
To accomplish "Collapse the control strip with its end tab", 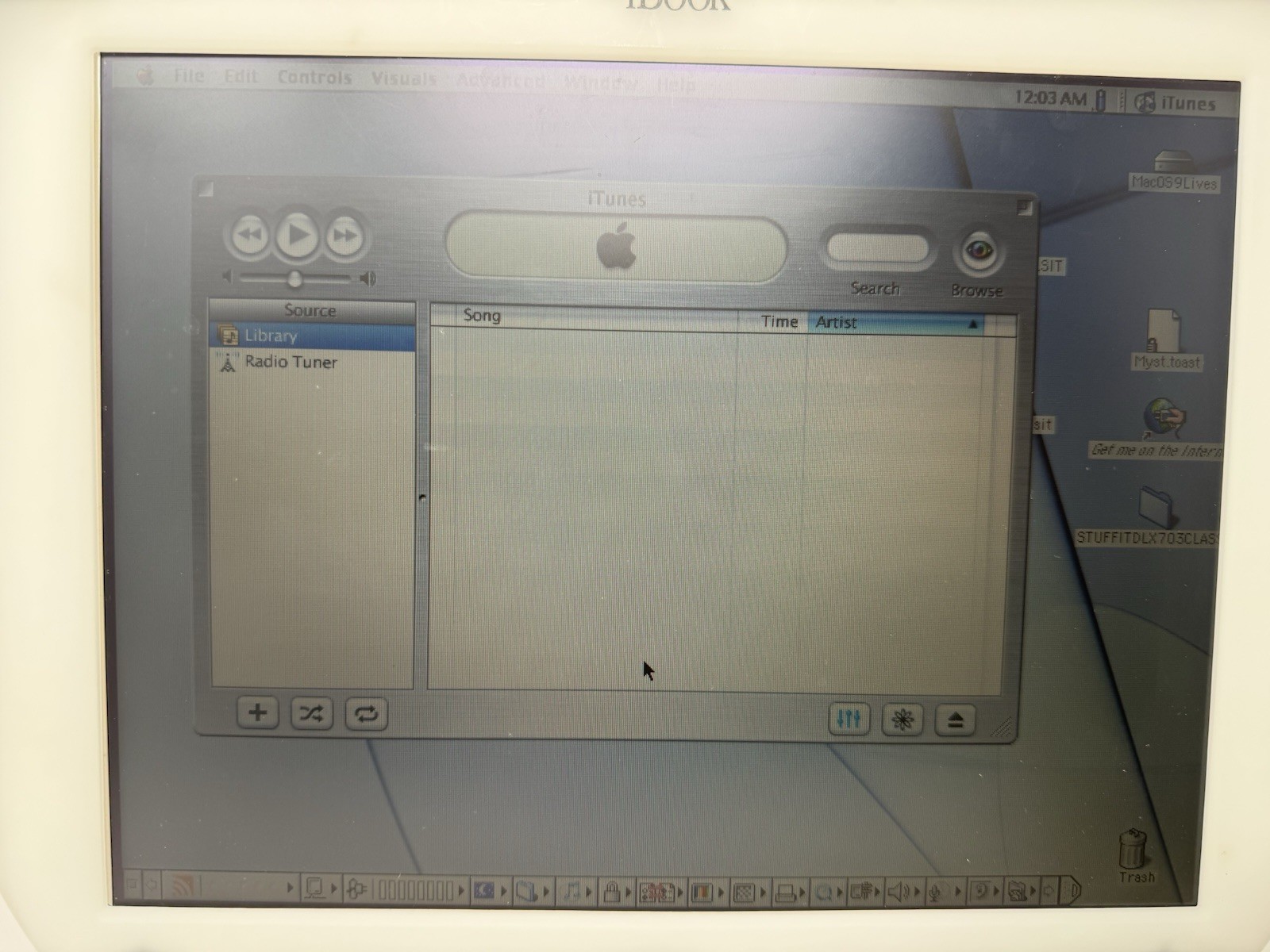I will pyautogui.click(x=1071, y=890).
